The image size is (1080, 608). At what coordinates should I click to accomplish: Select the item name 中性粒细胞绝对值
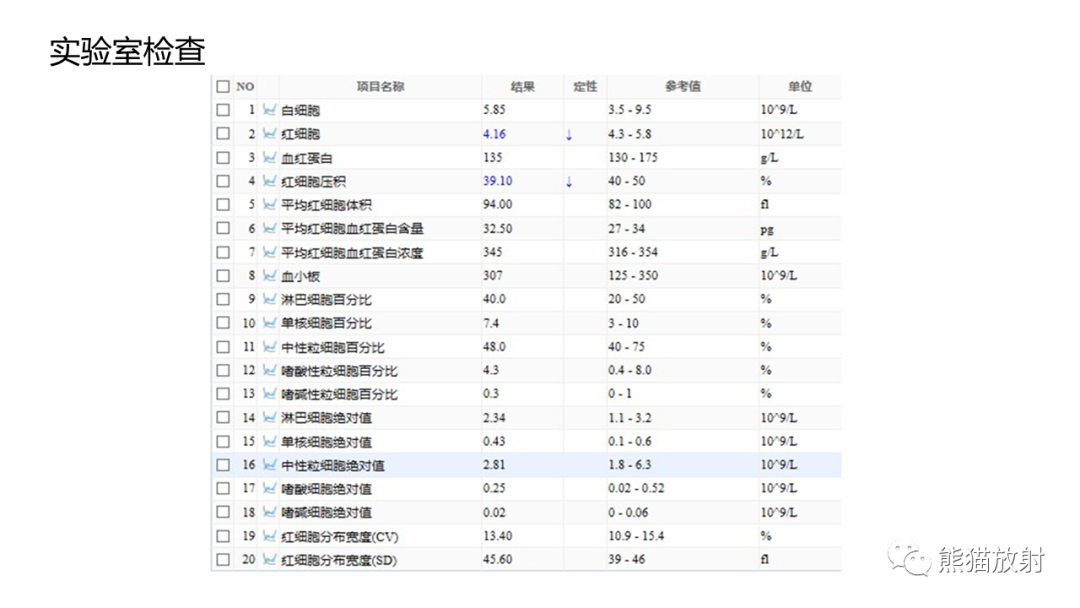333,465
